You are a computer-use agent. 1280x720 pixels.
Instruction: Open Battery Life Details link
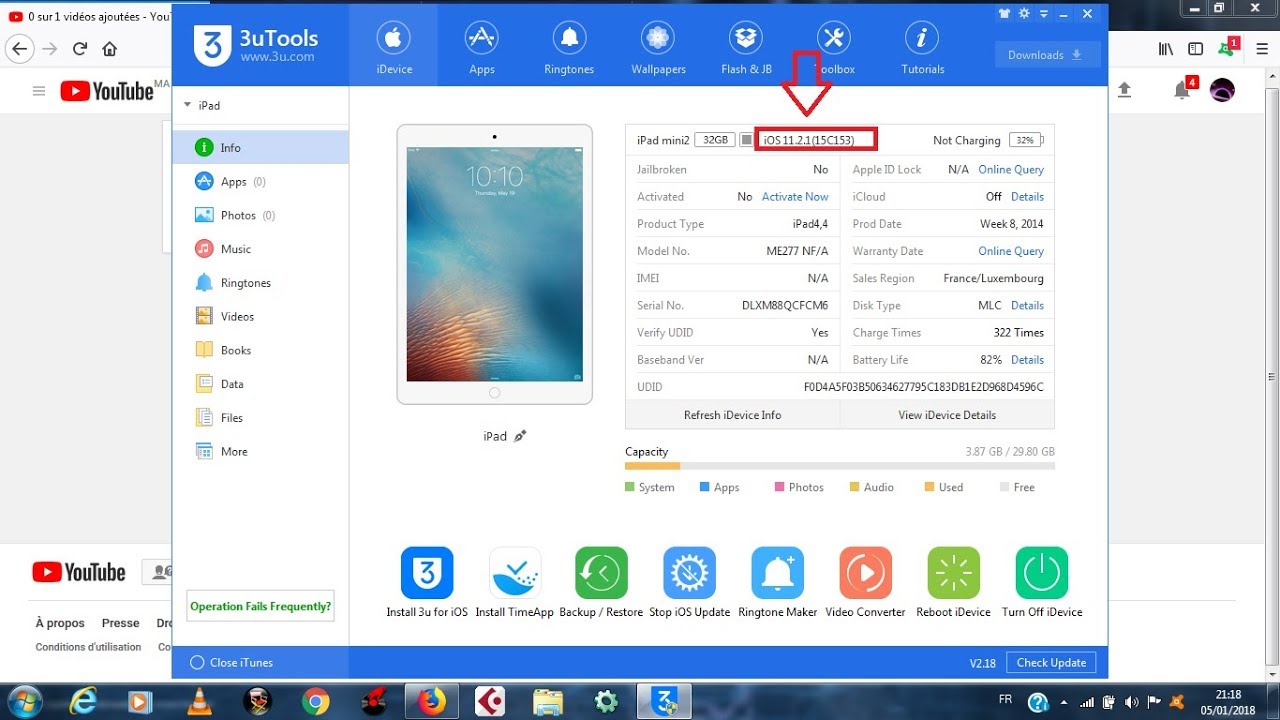1027,360
